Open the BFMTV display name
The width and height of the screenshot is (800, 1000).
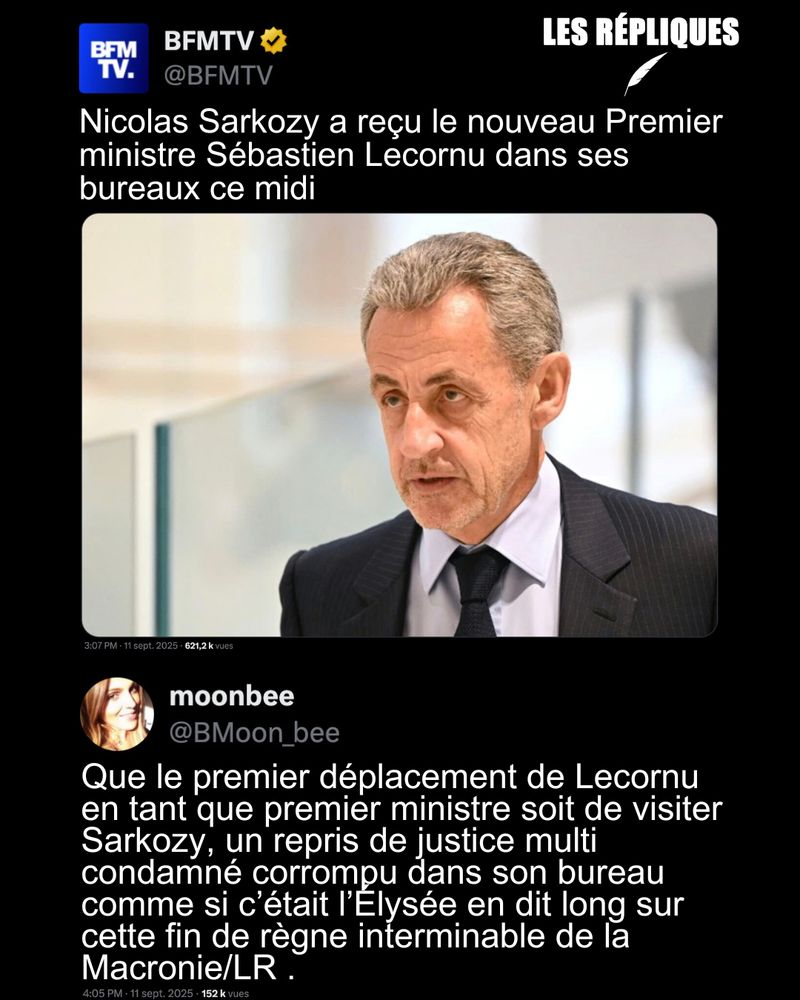point(209,41)
